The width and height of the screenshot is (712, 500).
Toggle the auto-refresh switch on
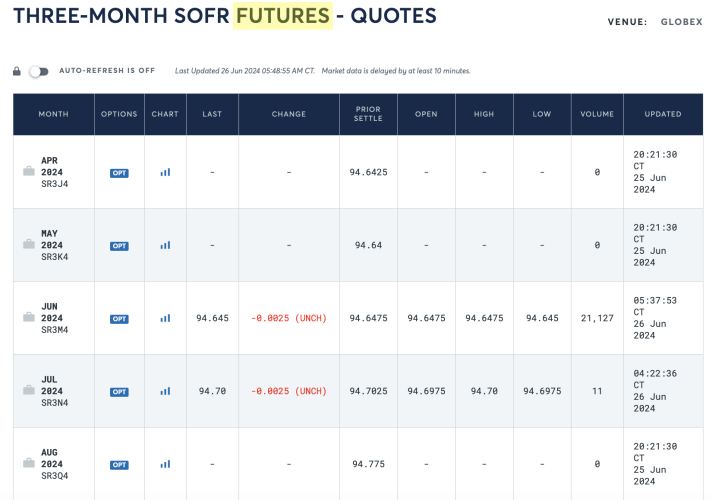click(x=39, y=71)
